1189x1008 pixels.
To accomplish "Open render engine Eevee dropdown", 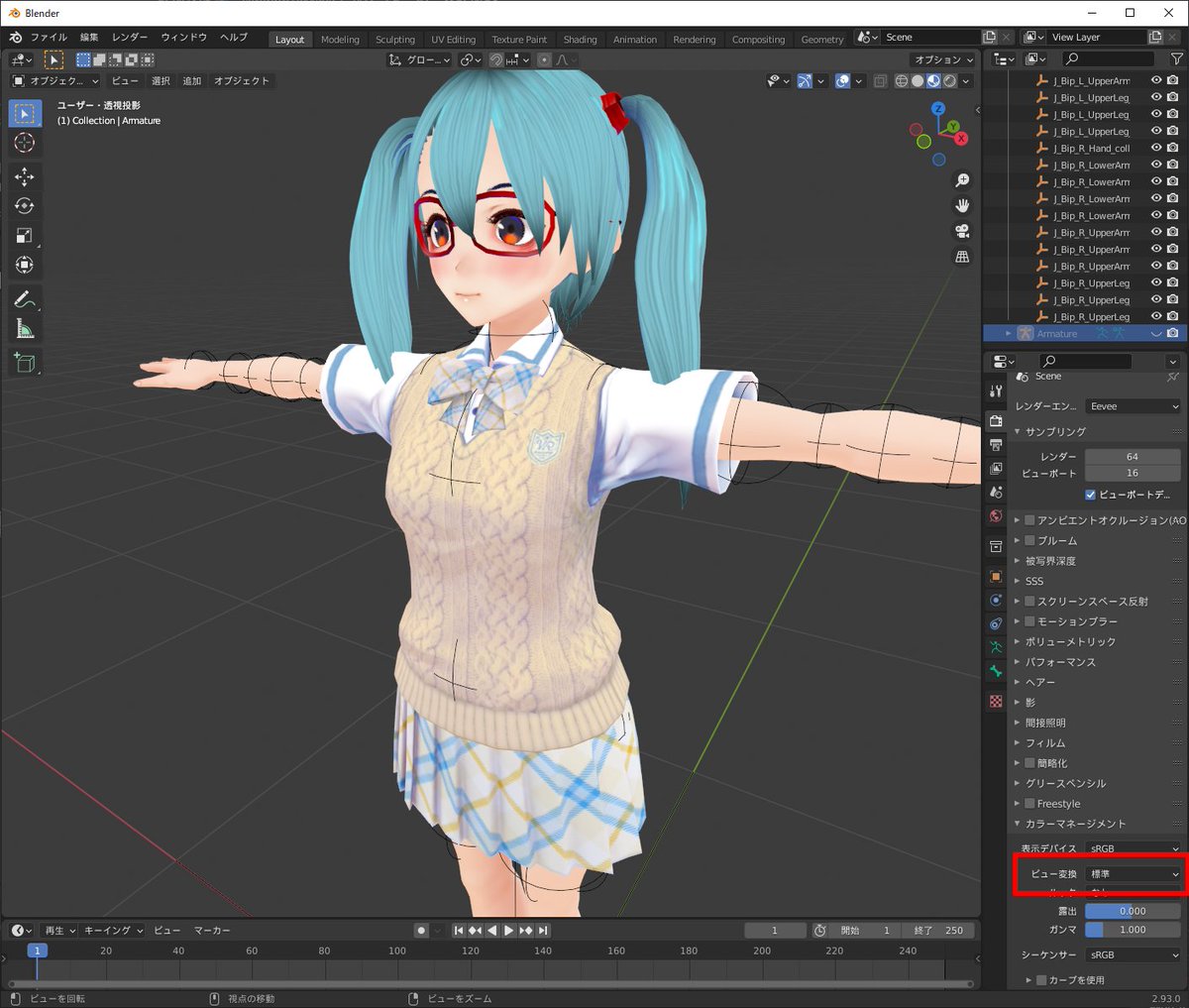I will (1133, 406).
